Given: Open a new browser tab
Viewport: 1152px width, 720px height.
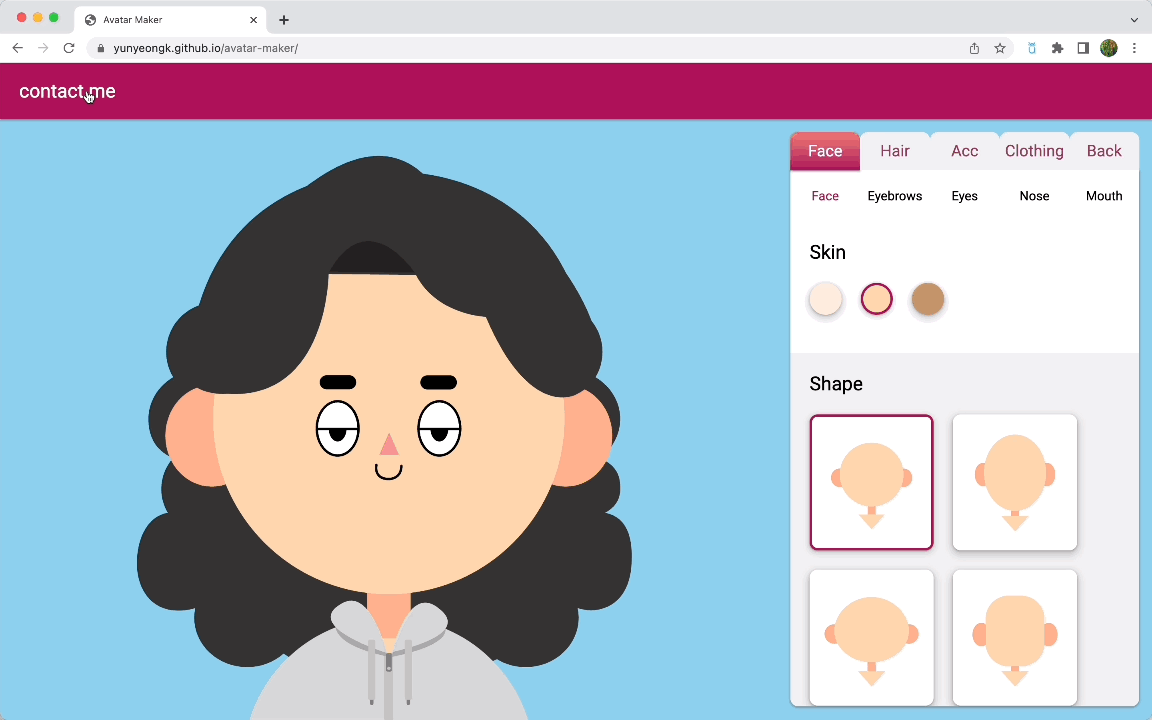Looking at the screenshot, I should (284, 20).
